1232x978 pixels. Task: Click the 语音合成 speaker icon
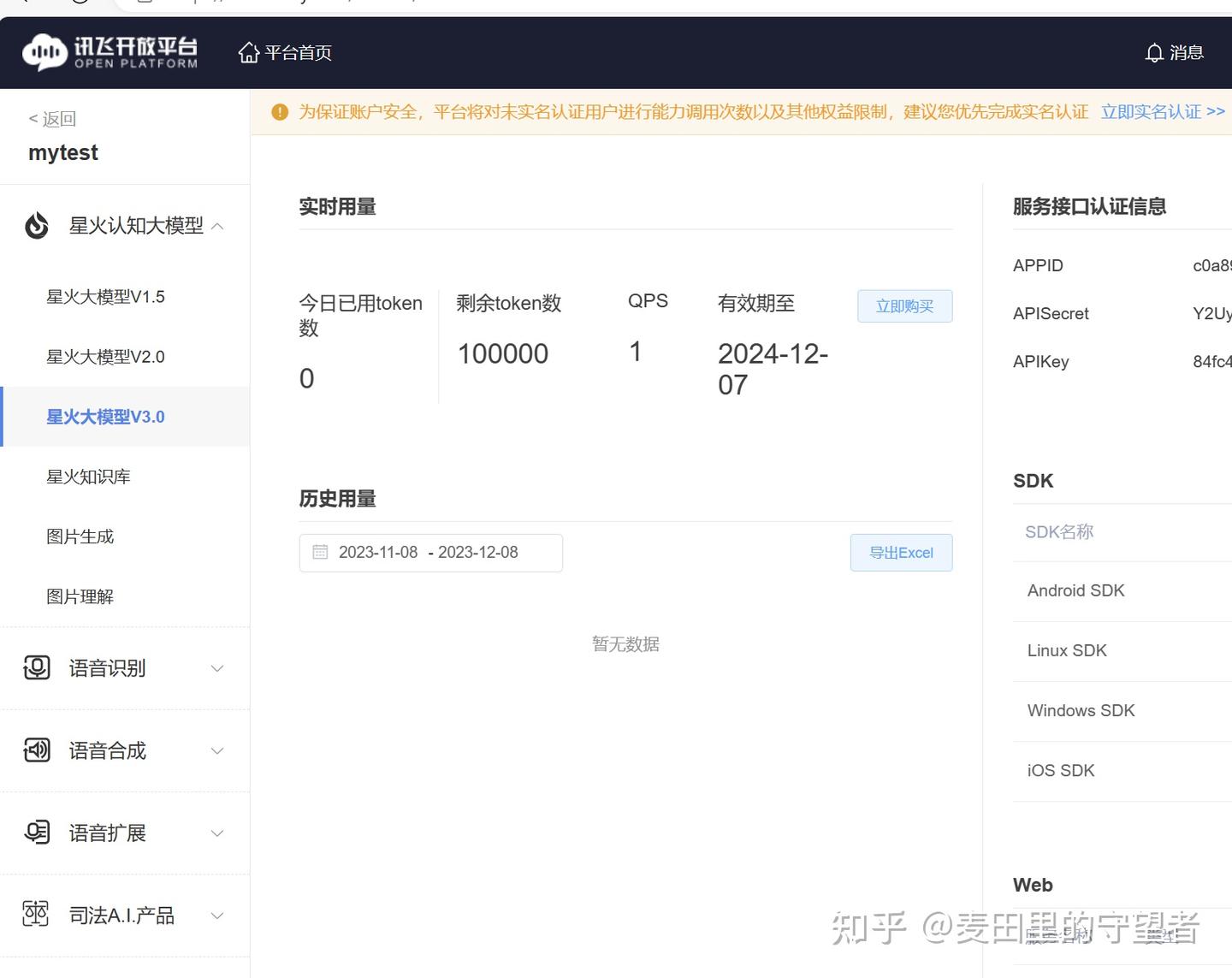tap(36, 750)
